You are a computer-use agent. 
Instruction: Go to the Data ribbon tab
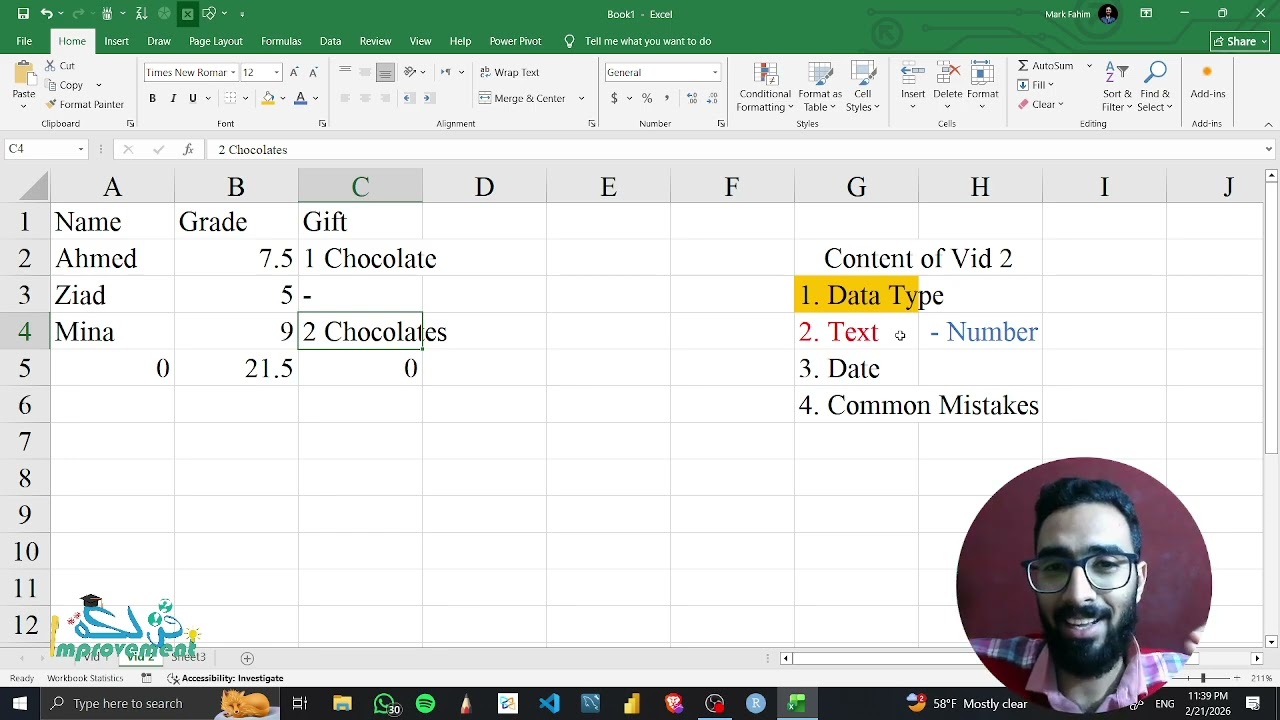click(x=330, y=41)
